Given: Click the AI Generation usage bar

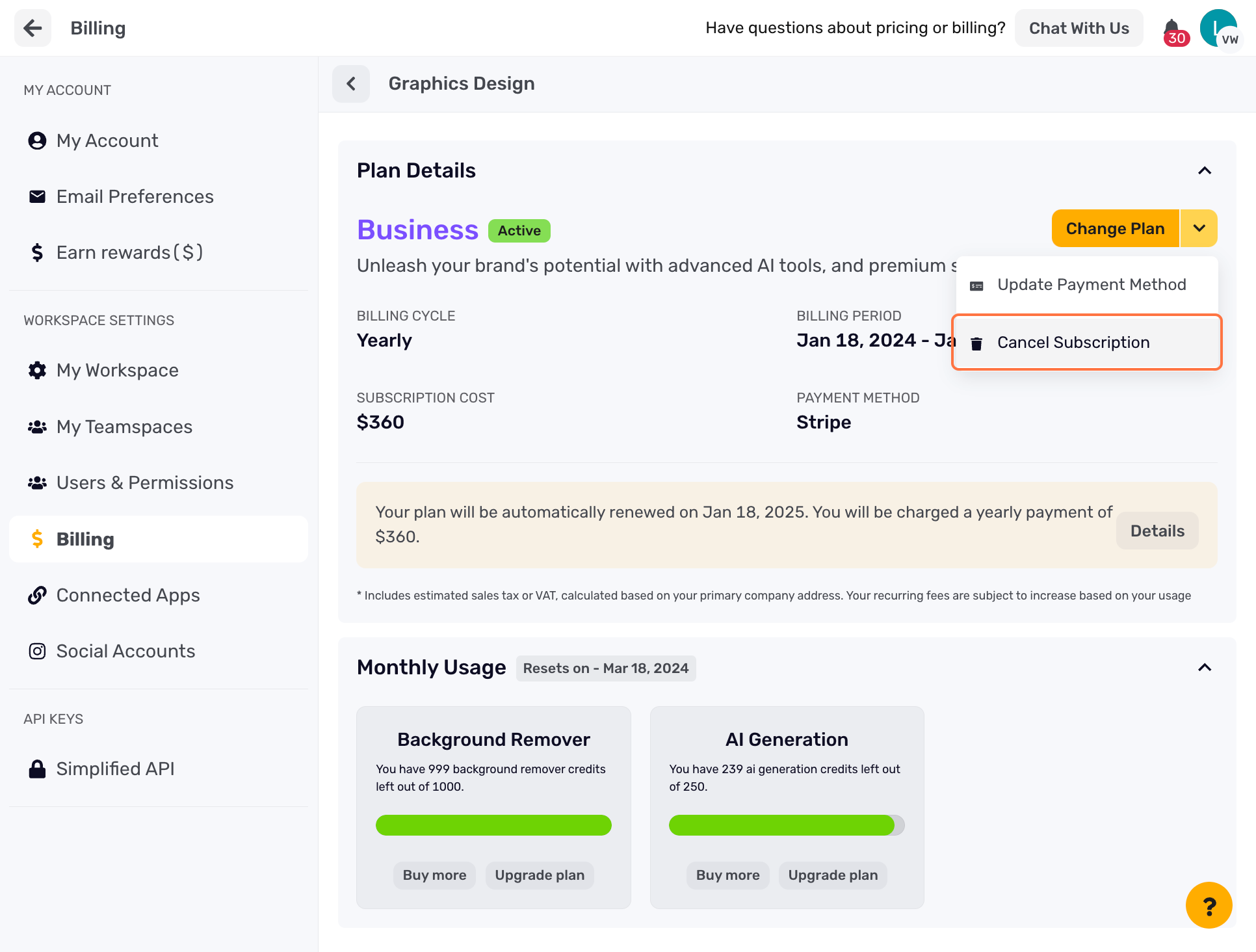Looking at the screenshot, I should (x=787, y=825).
